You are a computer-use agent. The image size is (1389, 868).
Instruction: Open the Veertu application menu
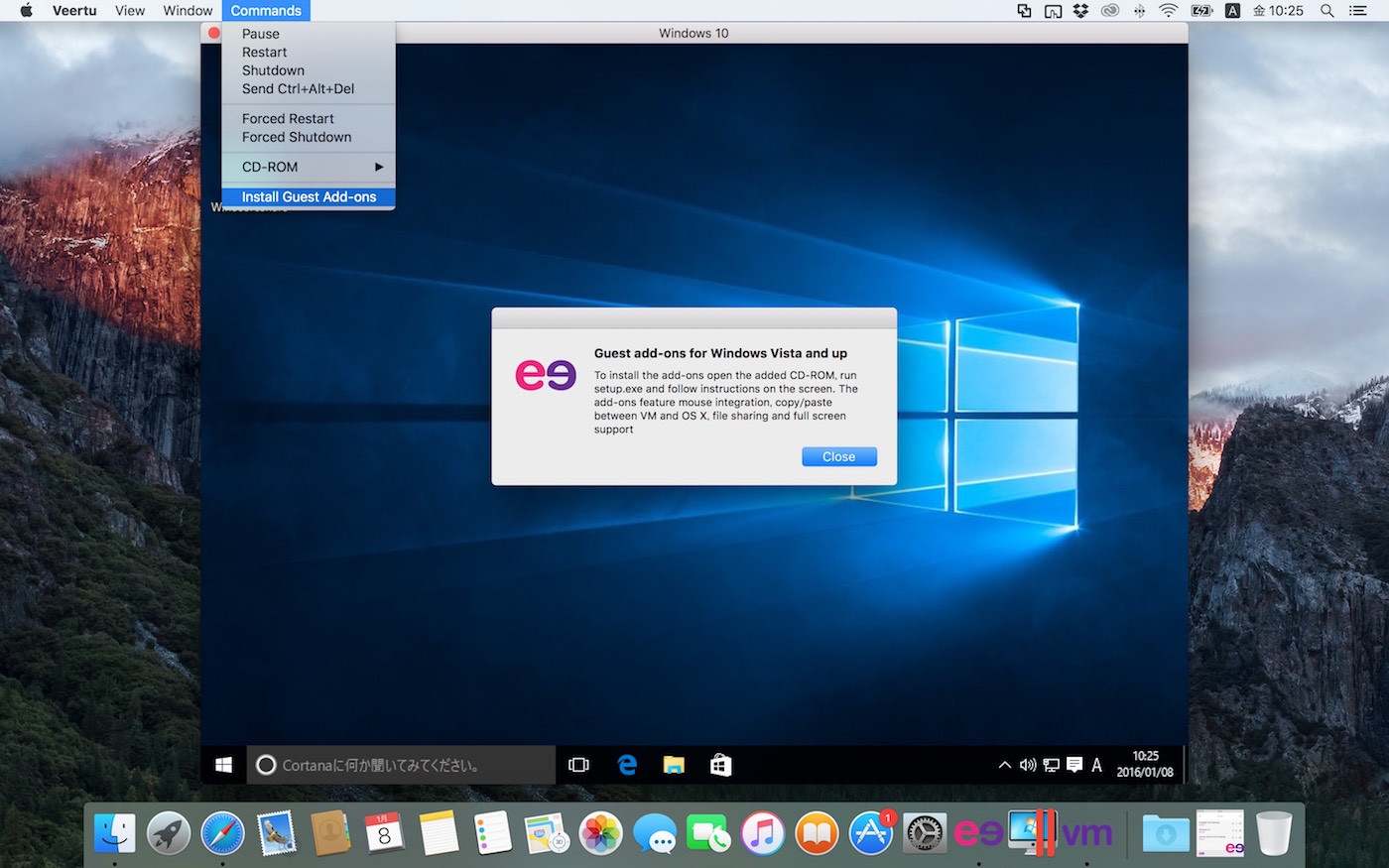pyautogui.click(x=74, y=11)
